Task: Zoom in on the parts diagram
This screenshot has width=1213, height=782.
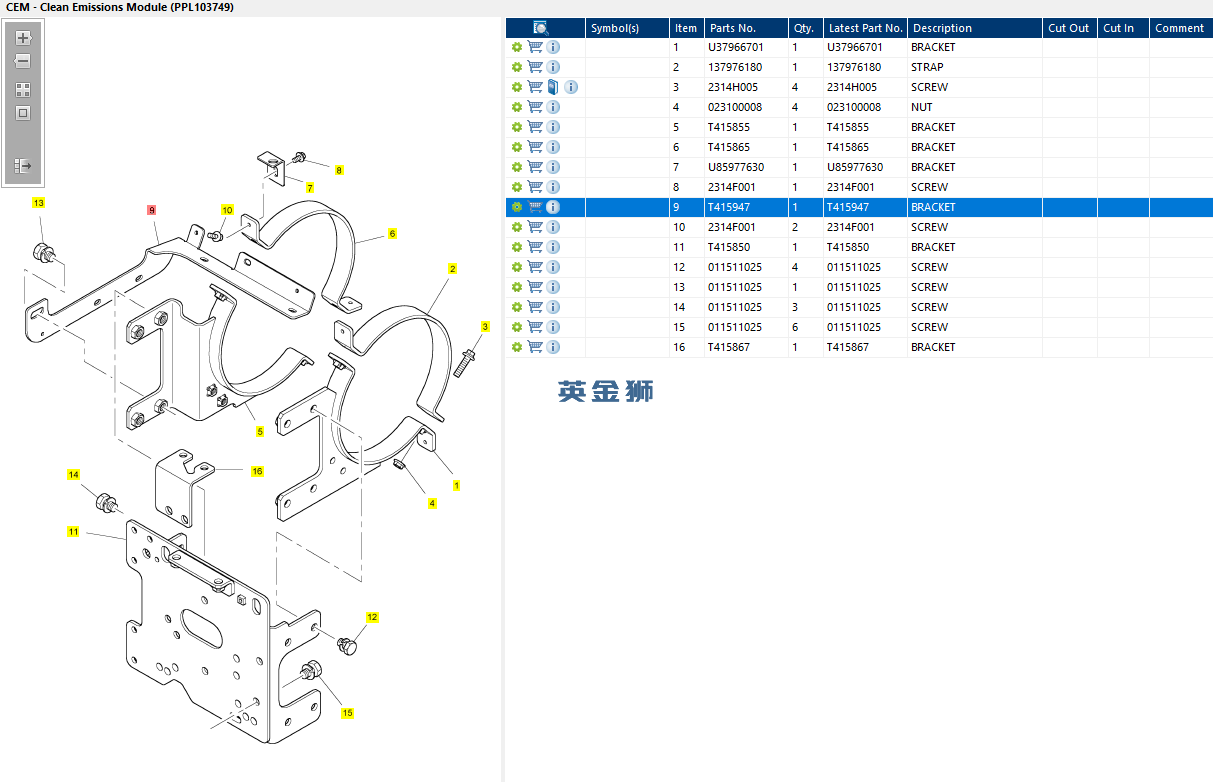Action: coord(23,38)
